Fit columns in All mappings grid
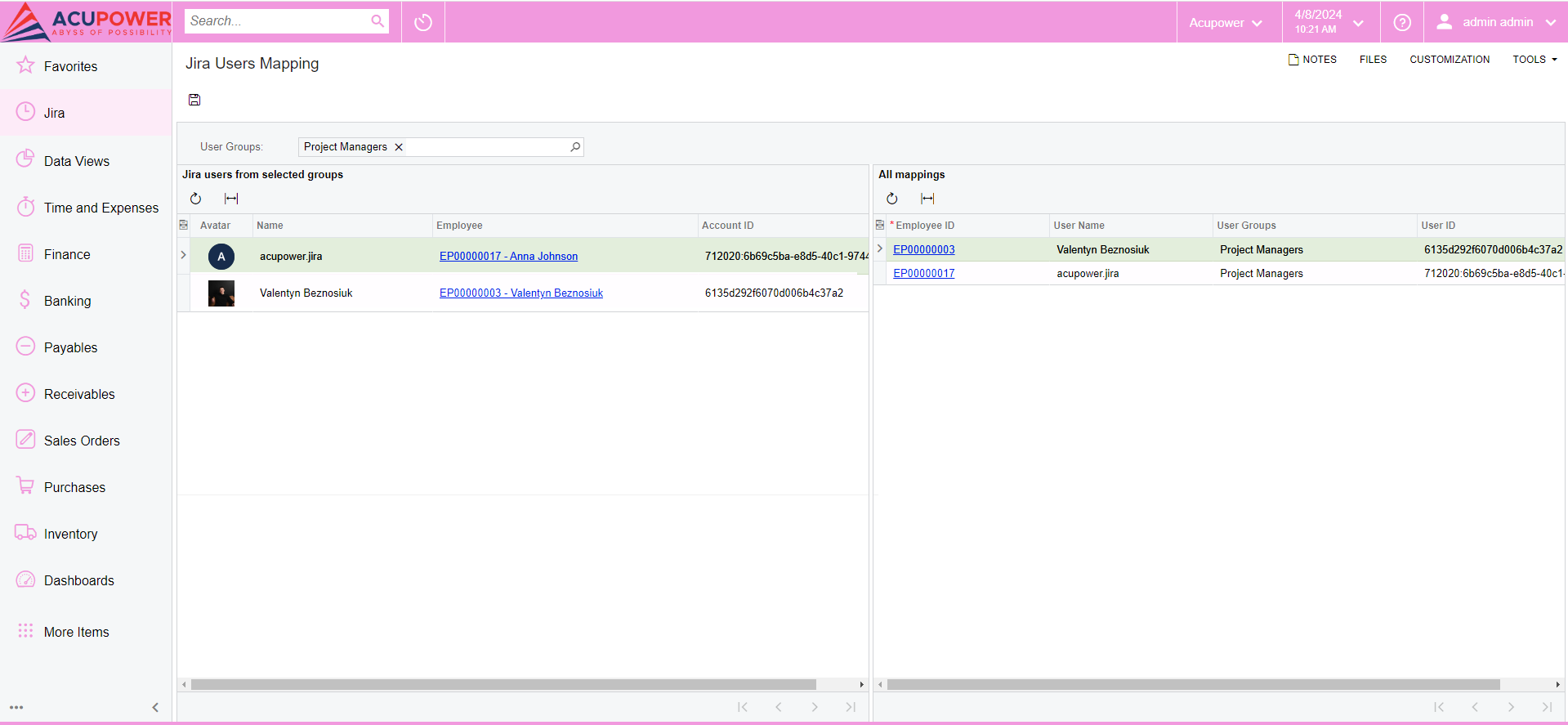The width and height of the screenshot is (1568, 725). click(927, 199)
